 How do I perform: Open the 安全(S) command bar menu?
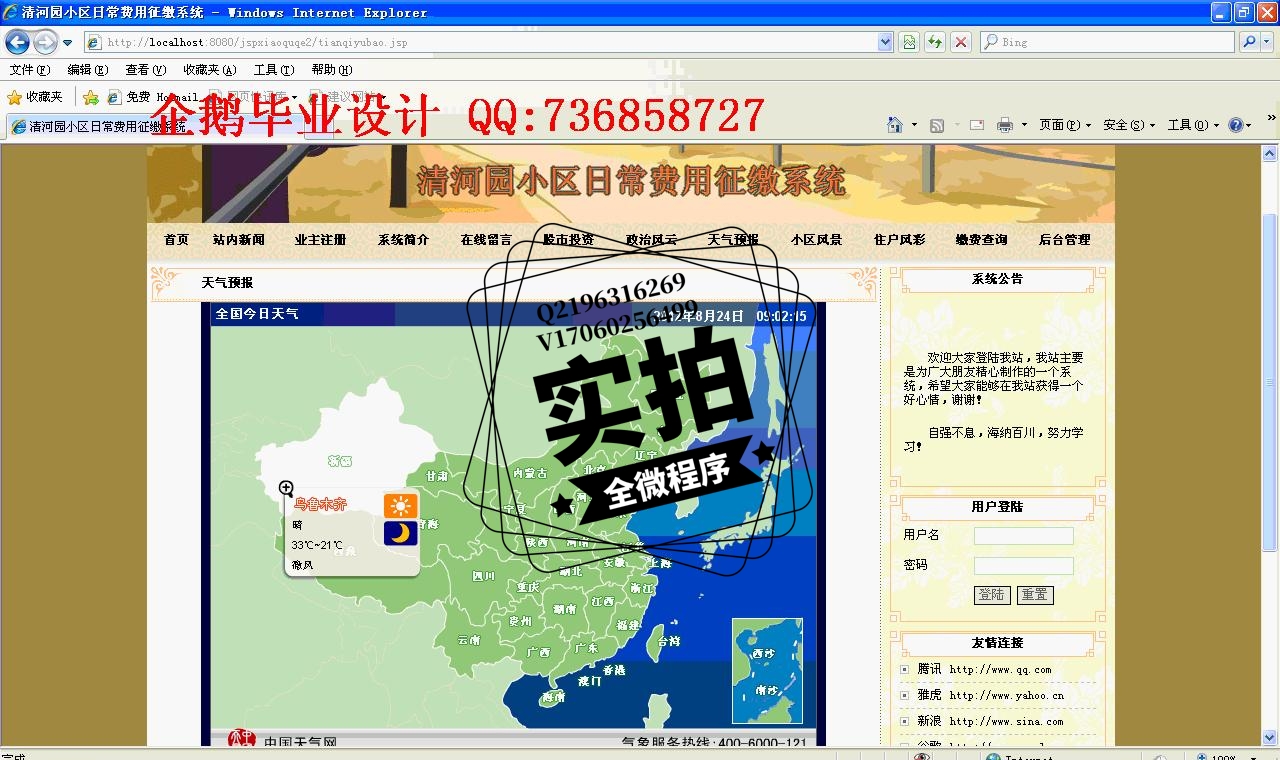[x=1129, y=125]
